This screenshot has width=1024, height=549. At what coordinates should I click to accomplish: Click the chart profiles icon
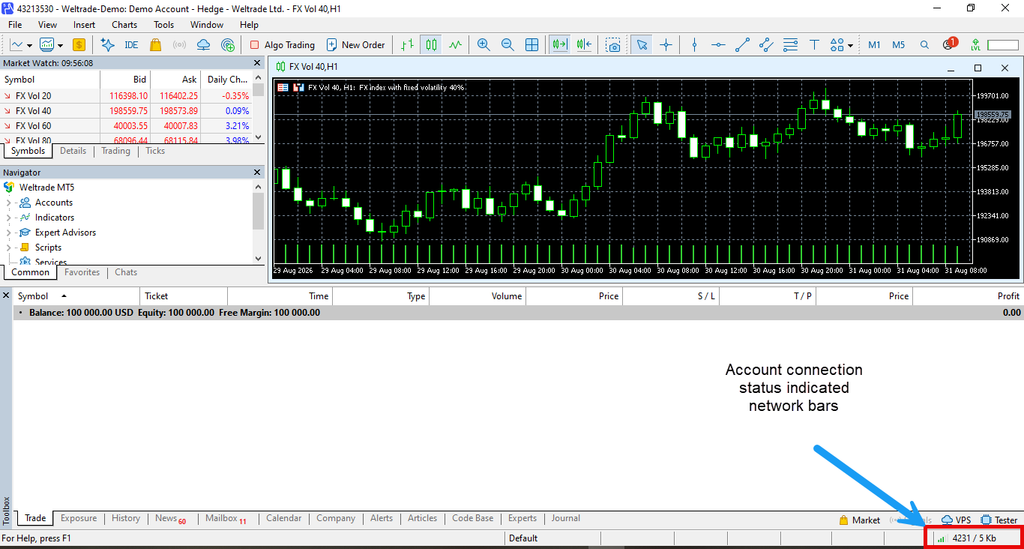[47, 45]
